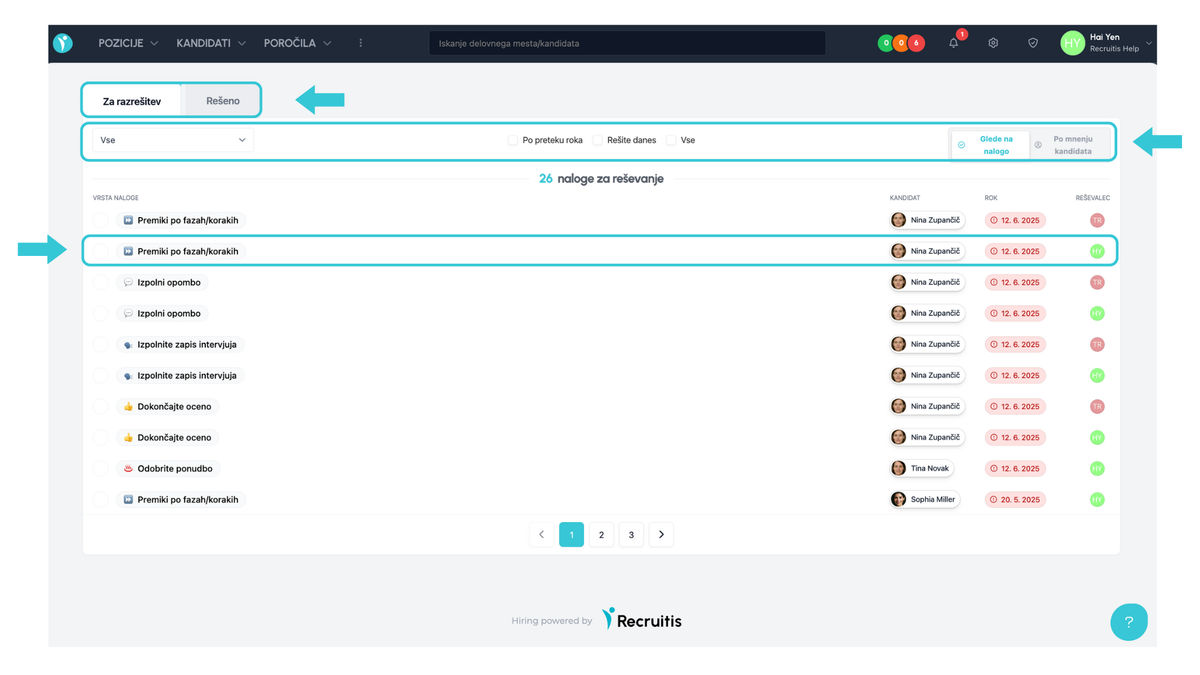Click the green counter badge in the top bar

coord(886,43)
